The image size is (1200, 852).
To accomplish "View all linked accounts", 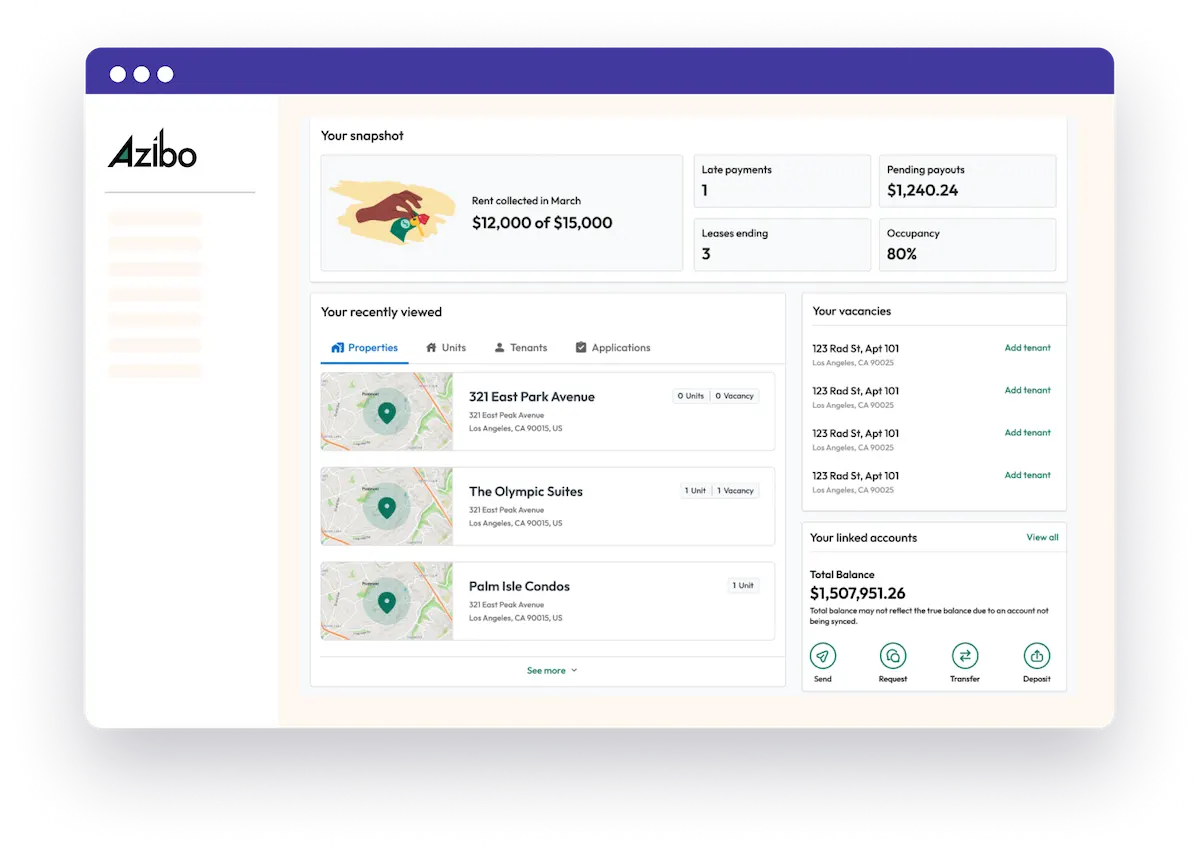I will (1042, 537).
